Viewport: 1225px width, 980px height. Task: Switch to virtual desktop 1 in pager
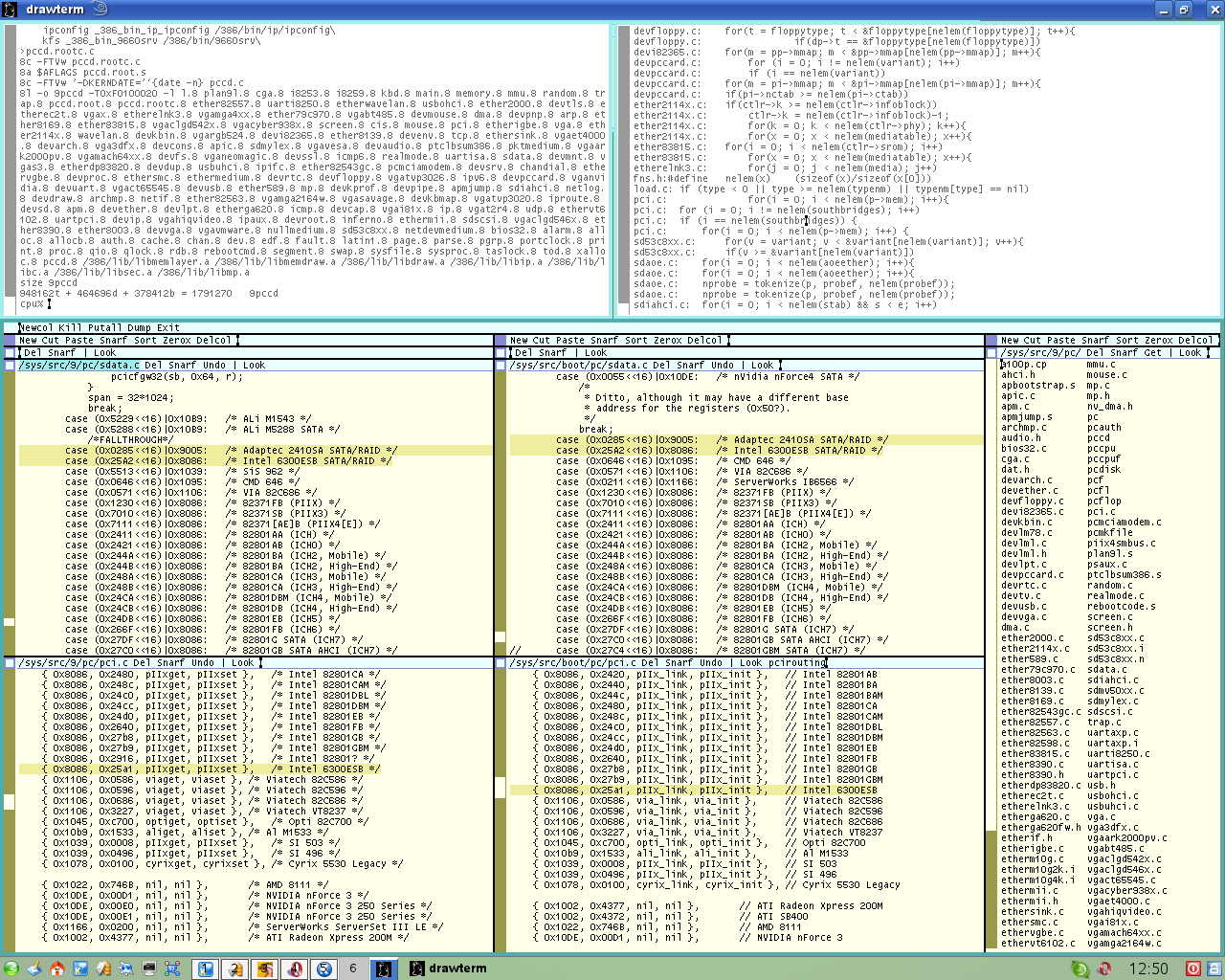click(206, 969)
